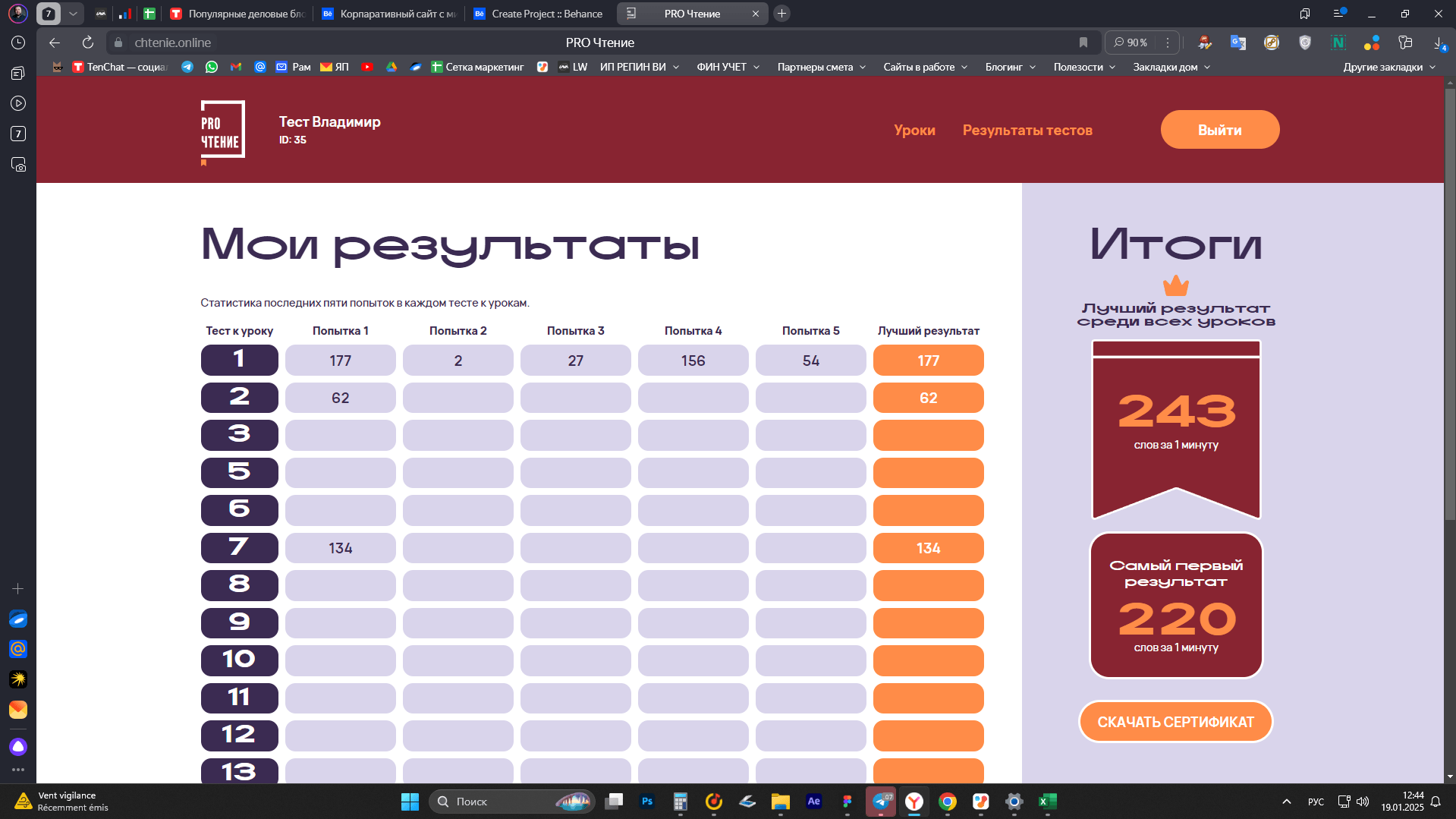Expand ИП РЕПИН ВИ bookmarks folder
This screenshot has width=1456, height=819.
(x=639, y=67)
